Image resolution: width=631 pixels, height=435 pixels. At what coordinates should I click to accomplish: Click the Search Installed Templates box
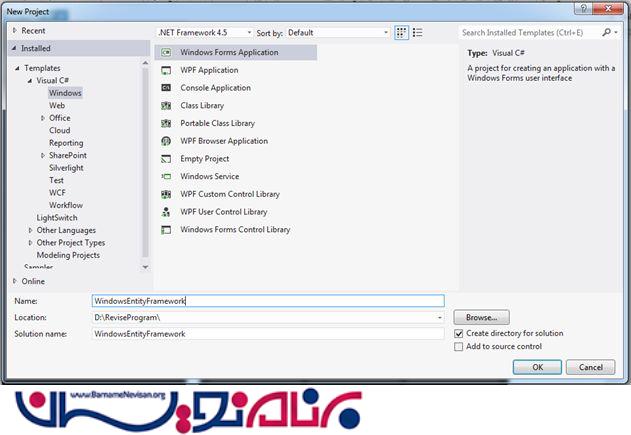click(529, 33)
